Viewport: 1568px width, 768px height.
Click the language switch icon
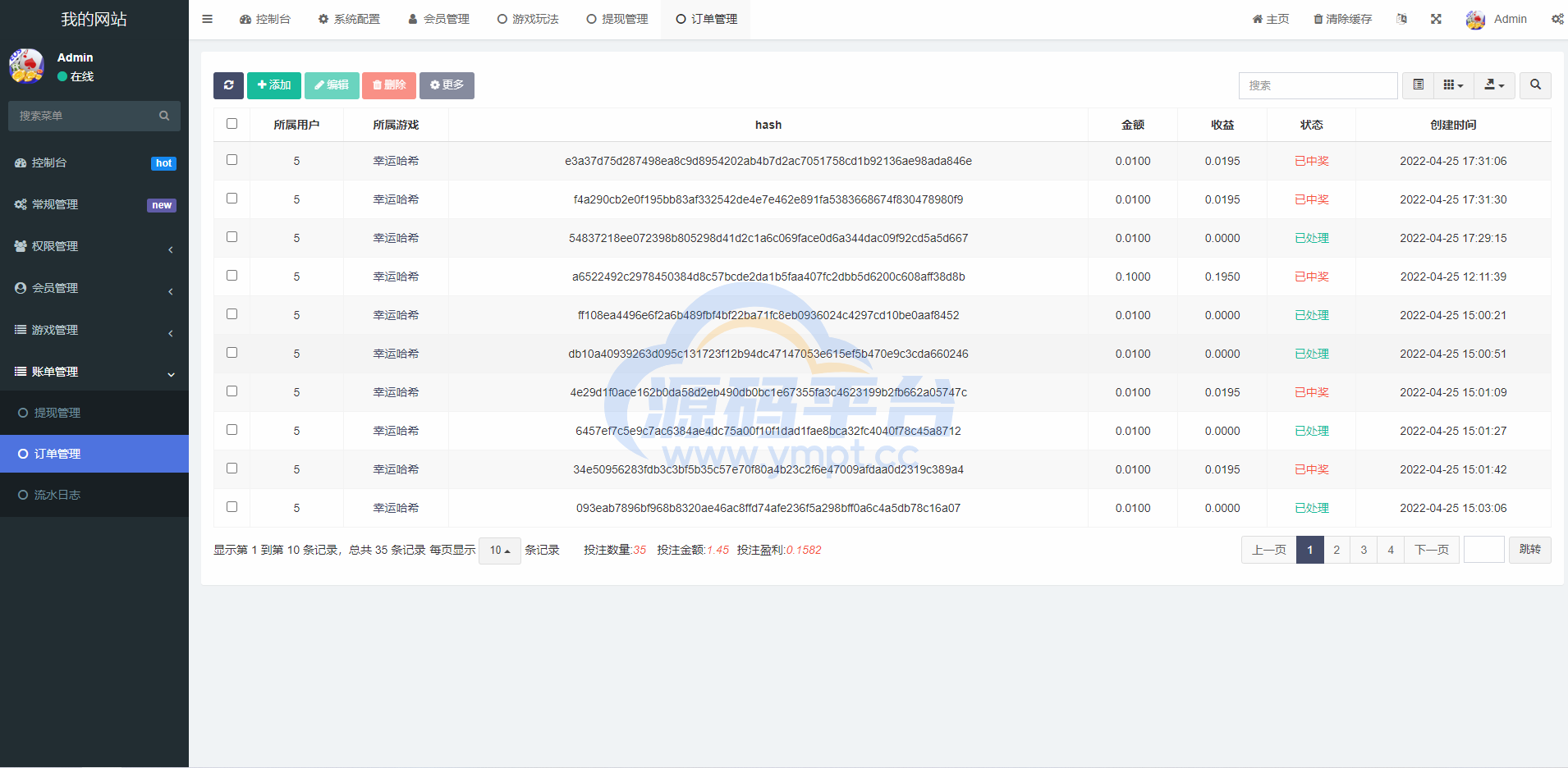point(1401,19)
